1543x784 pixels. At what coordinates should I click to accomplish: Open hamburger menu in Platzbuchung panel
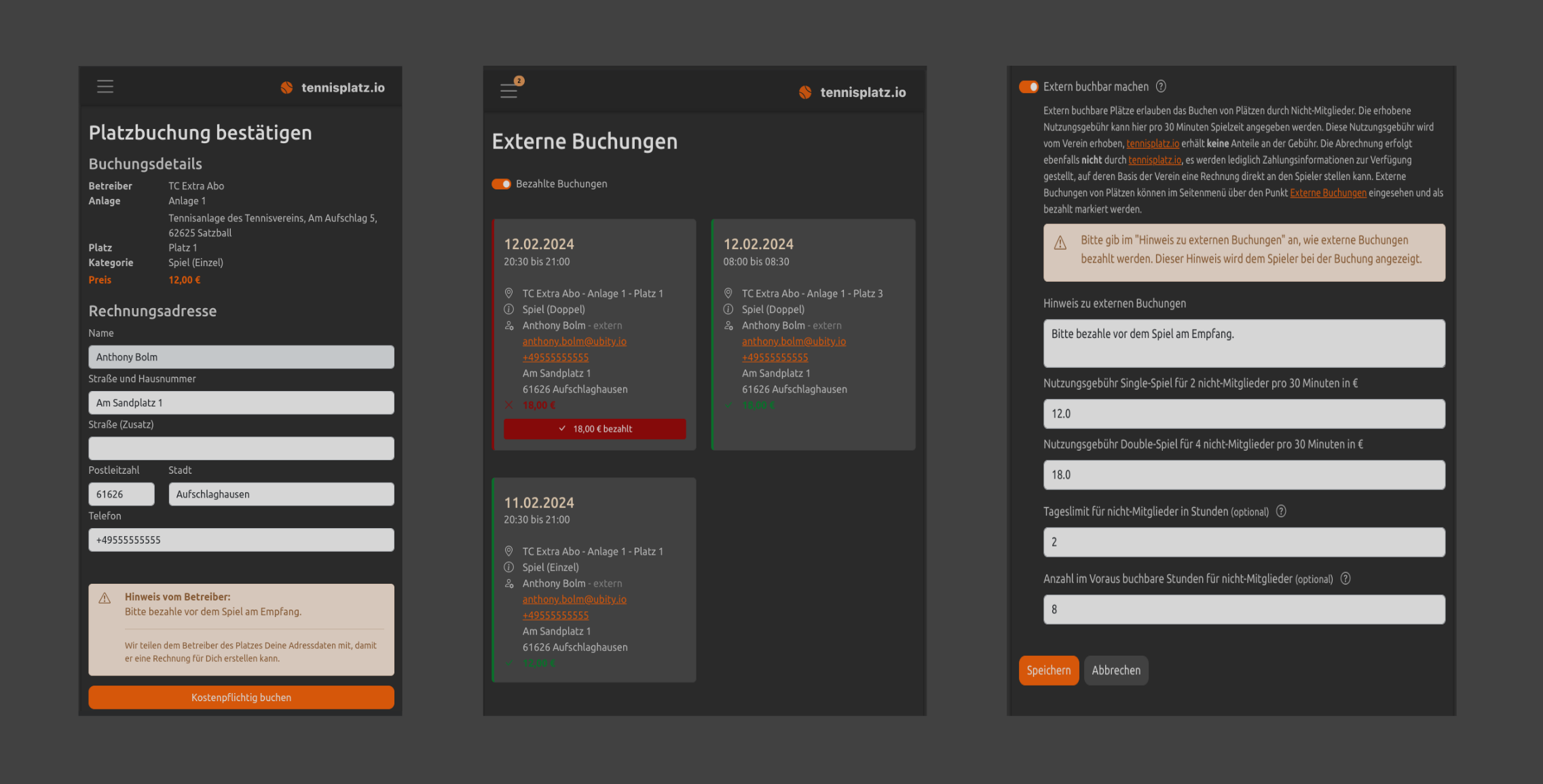coord(105,87)
